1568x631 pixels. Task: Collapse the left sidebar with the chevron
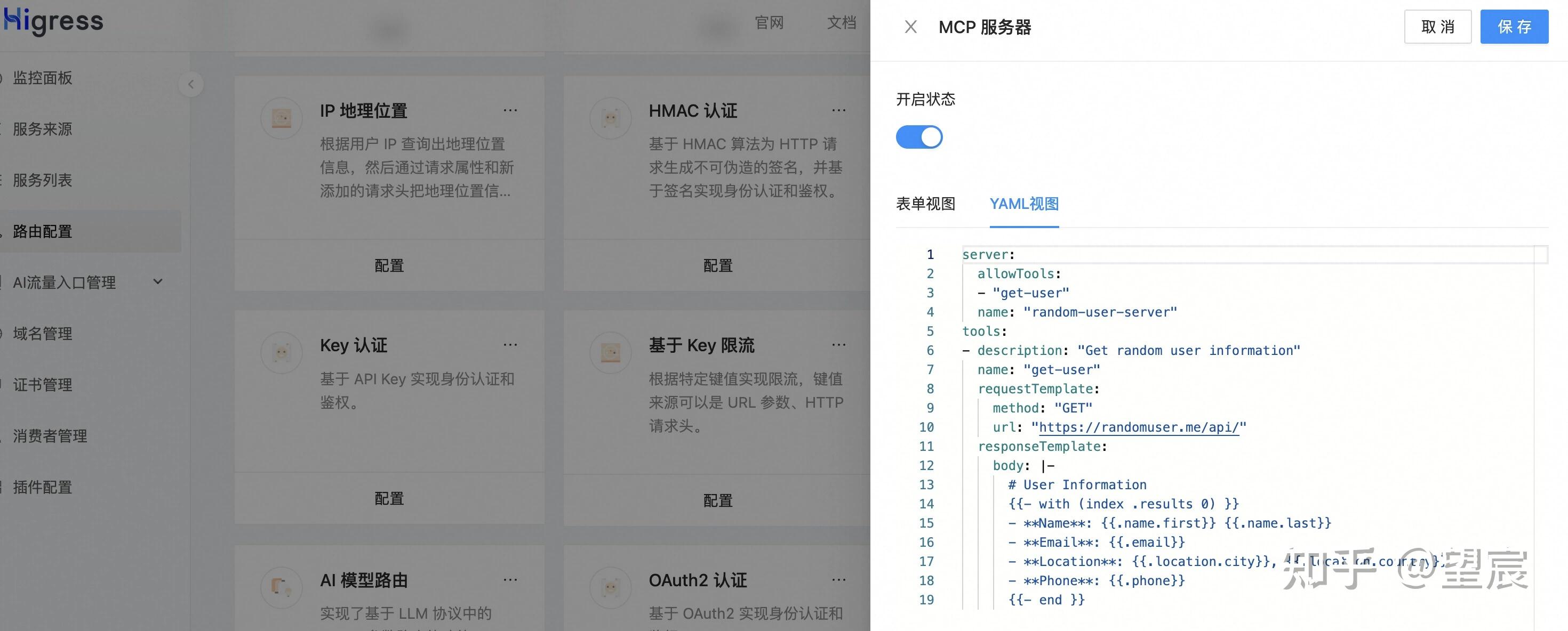190,85
